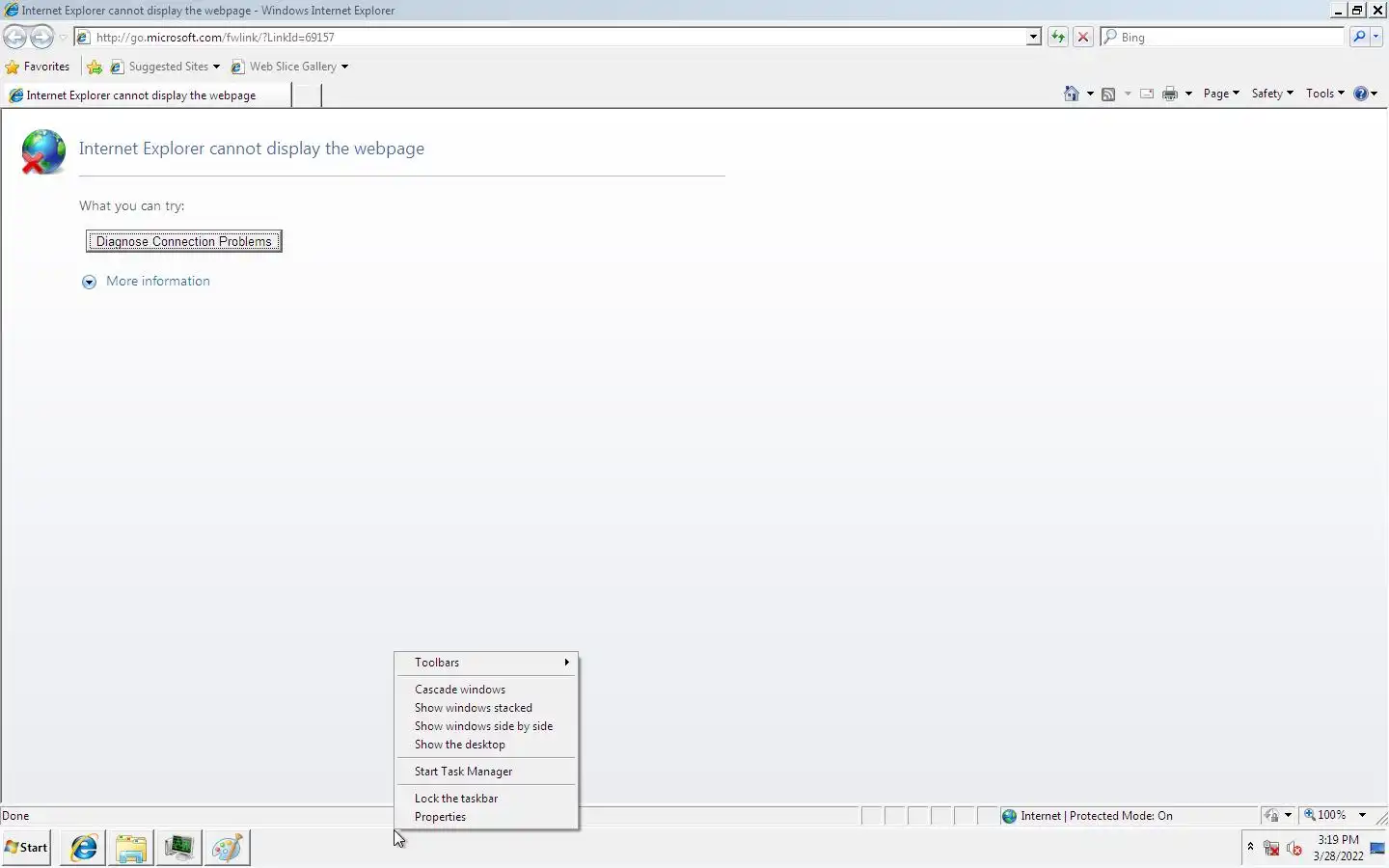The width and height of the screenshot is (1389, 868).
Task: Click the browser Forward arrow button
Action: coord(41,38)
